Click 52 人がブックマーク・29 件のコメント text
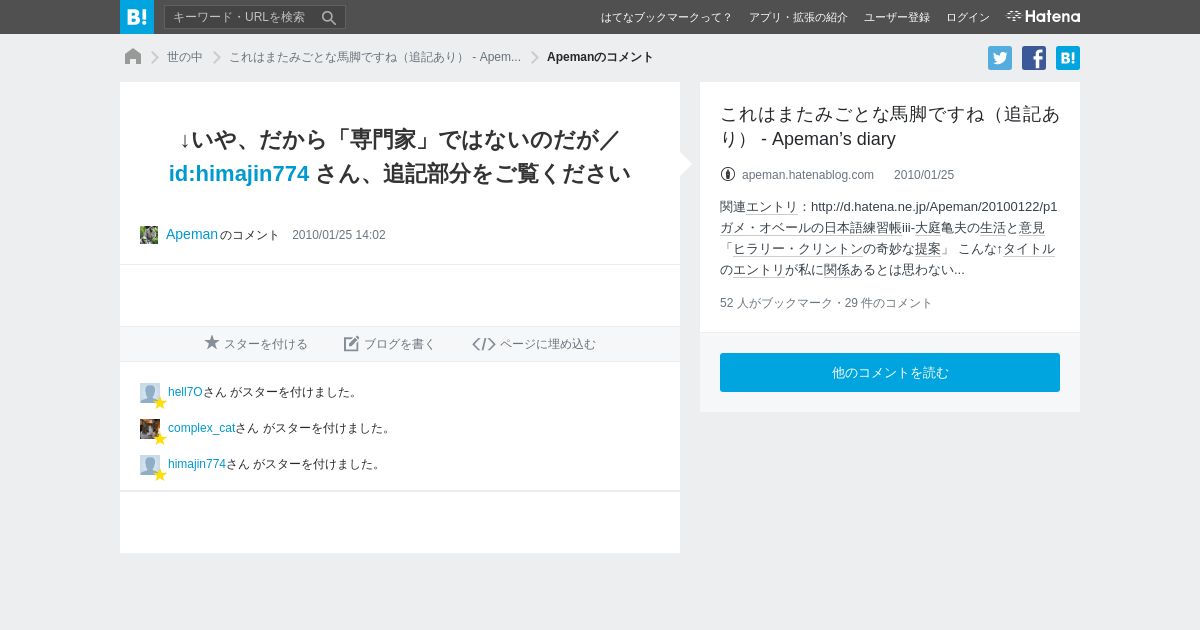Image resolution: width=1200 pixels, height=630 pixels. click(x=826, y=303)
